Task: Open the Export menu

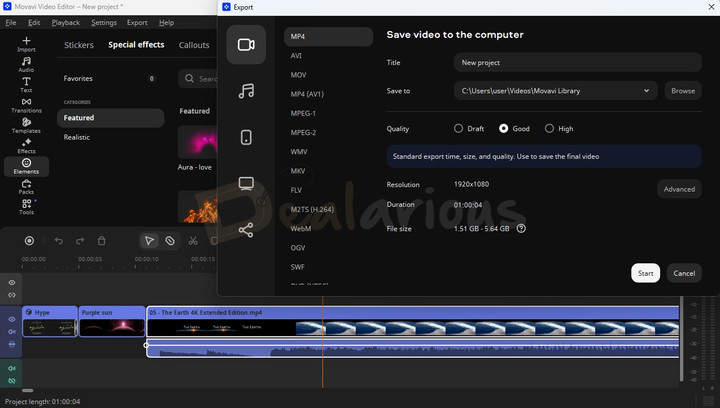Action: pos(137,22)
